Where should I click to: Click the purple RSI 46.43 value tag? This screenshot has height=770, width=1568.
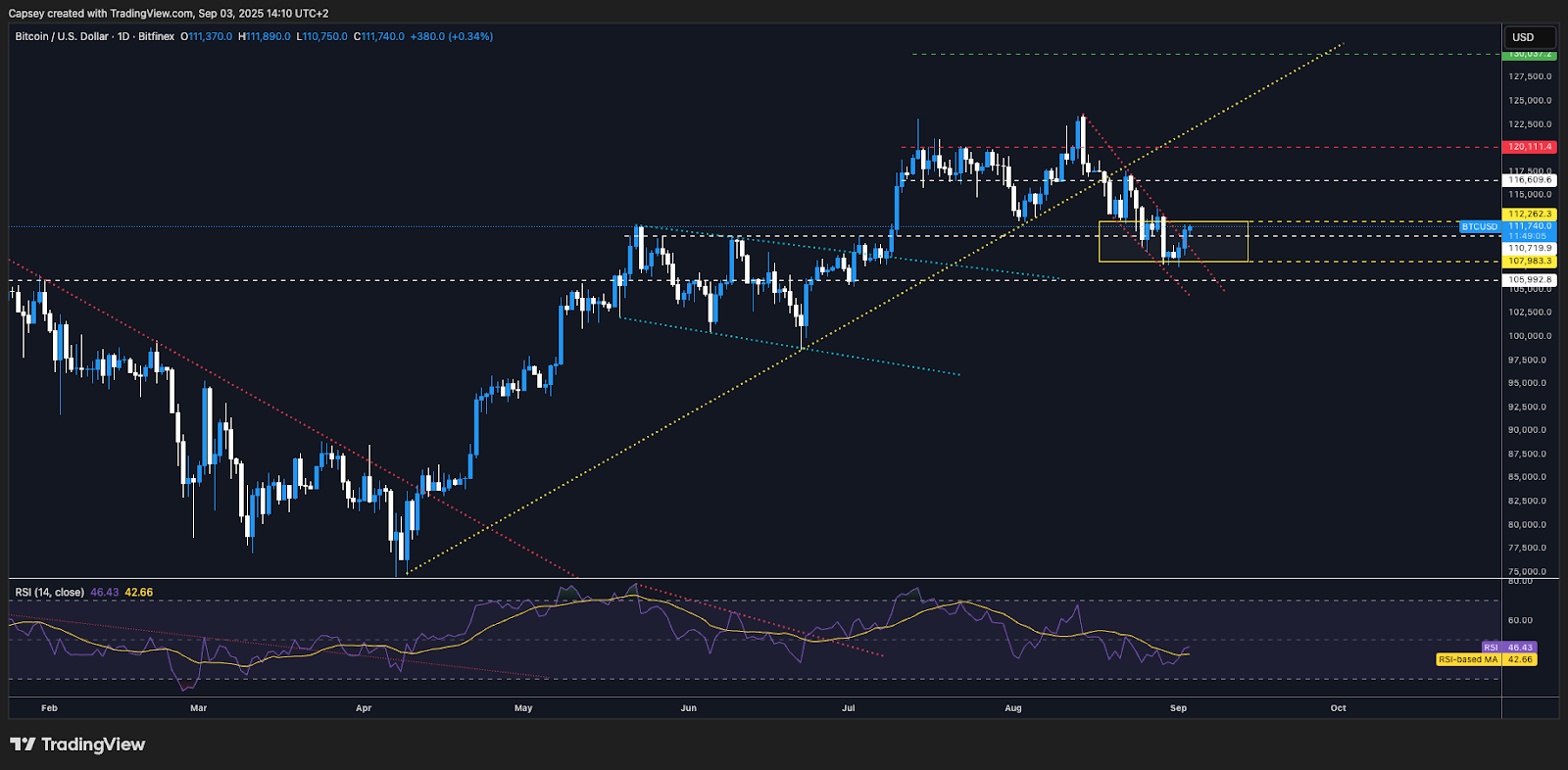click(x=1509, y=648)
